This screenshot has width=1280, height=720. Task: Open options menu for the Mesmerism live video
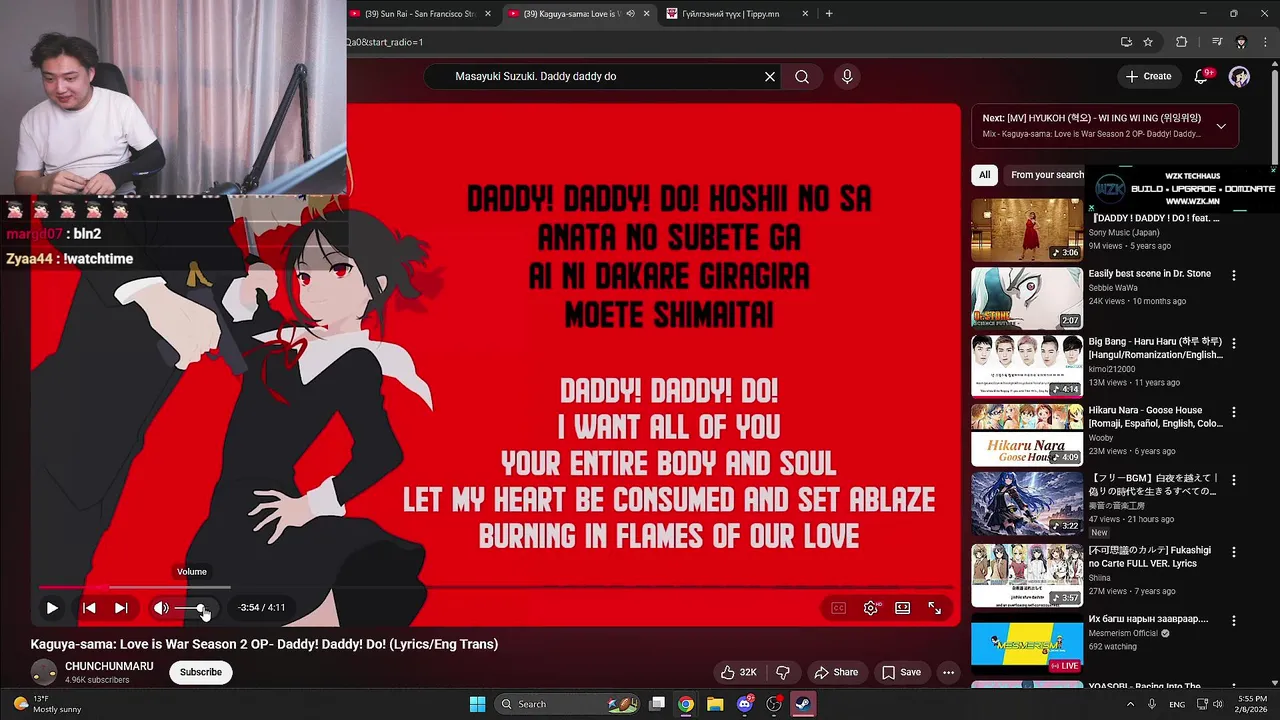click(1234, 621)
